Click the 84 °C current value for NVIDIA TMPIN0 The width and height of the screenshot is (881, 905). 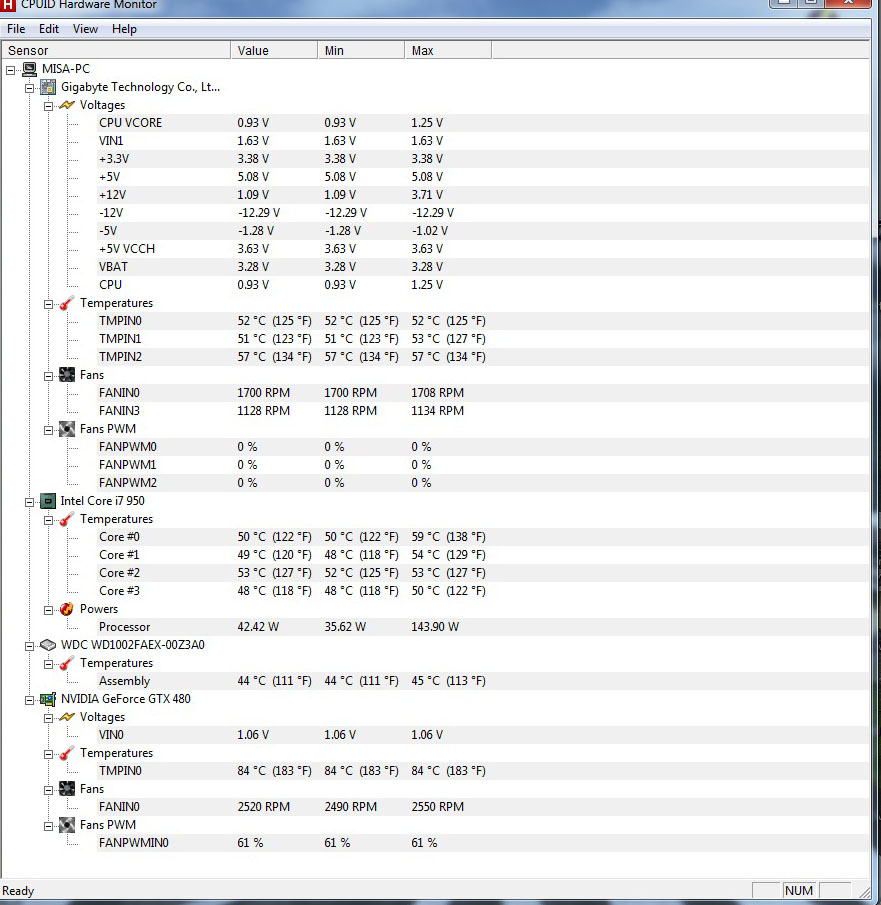point(274,771)
